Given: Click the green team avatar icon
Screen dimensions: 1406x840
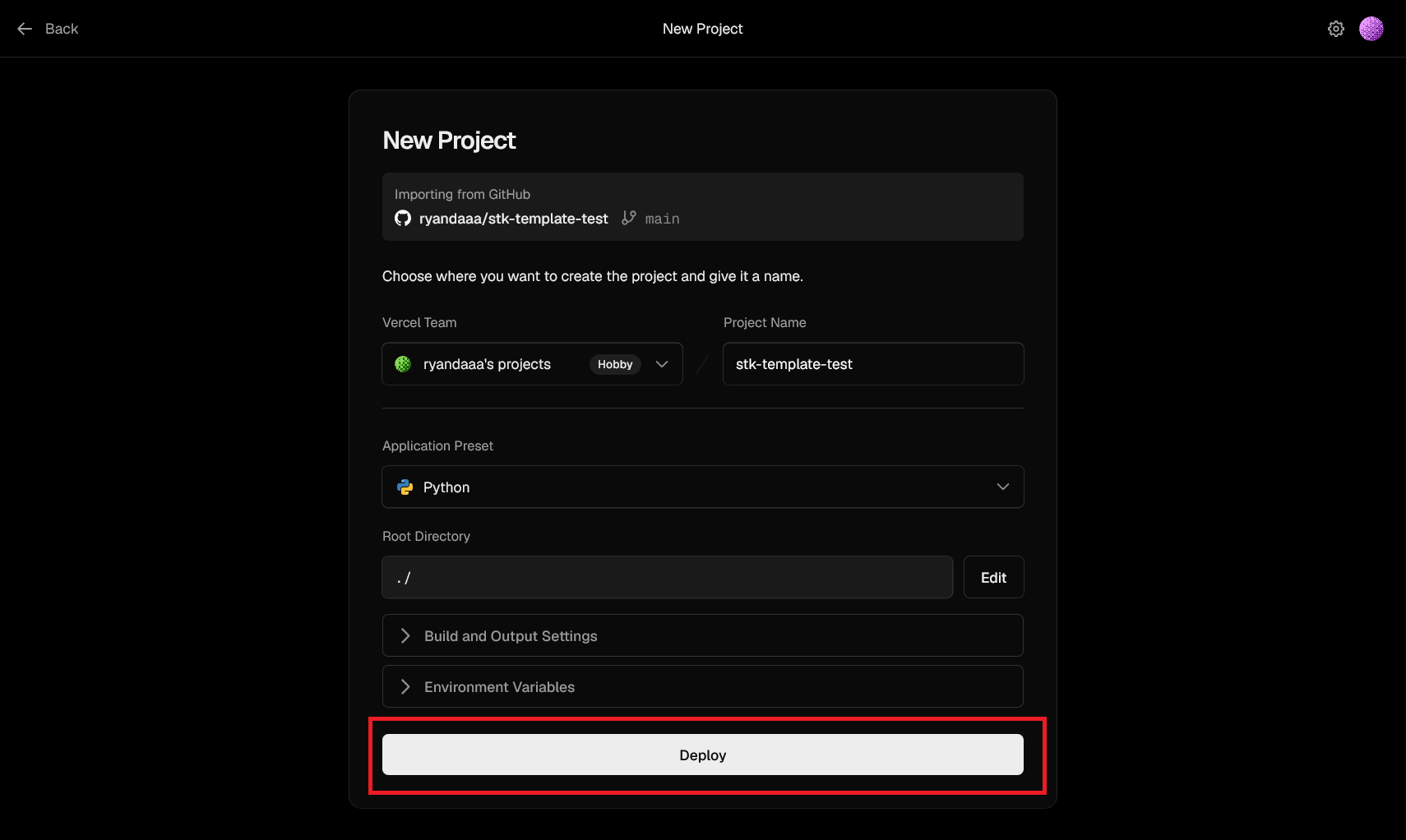Looking at the screenshot, I should [x=403, y=364].
